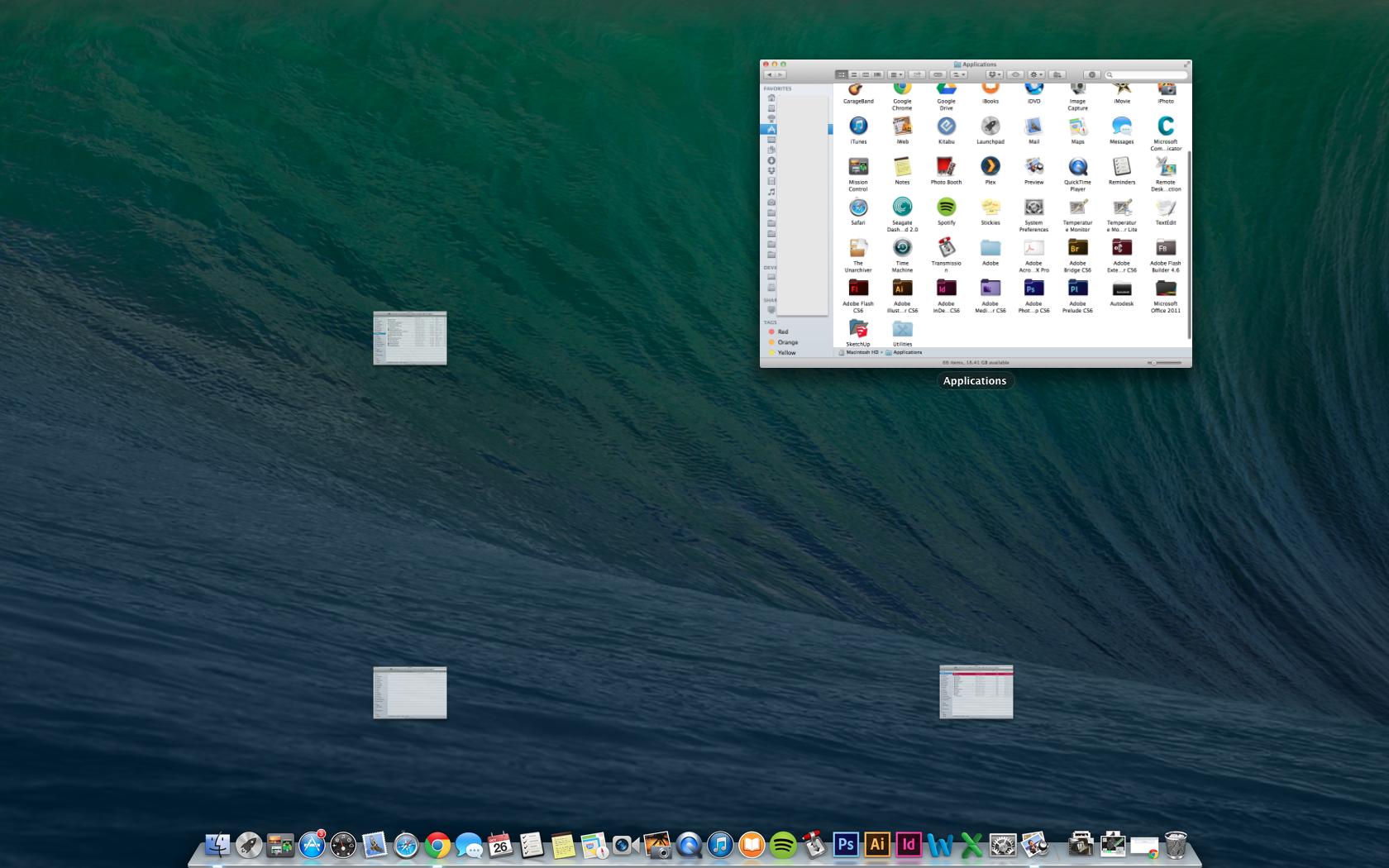
Task: Open the item arrangement dropdown
Action: (x=896, y=74)
